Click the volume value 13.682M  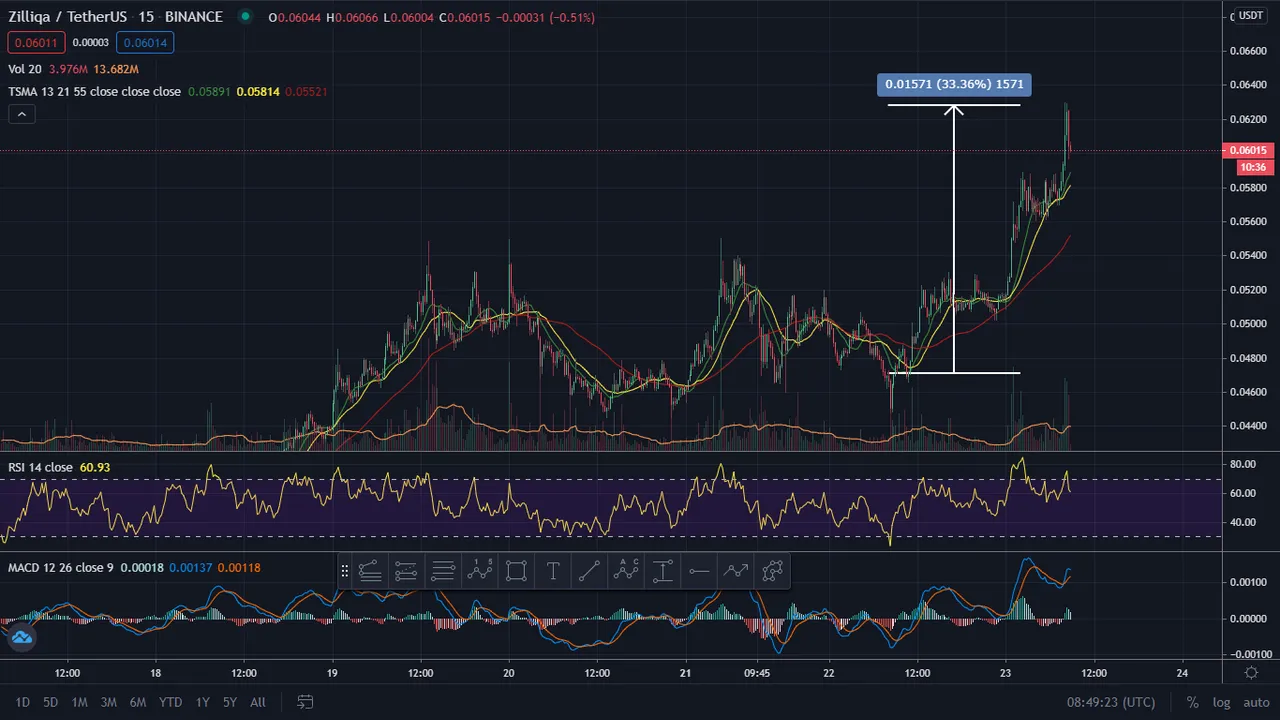117,69
